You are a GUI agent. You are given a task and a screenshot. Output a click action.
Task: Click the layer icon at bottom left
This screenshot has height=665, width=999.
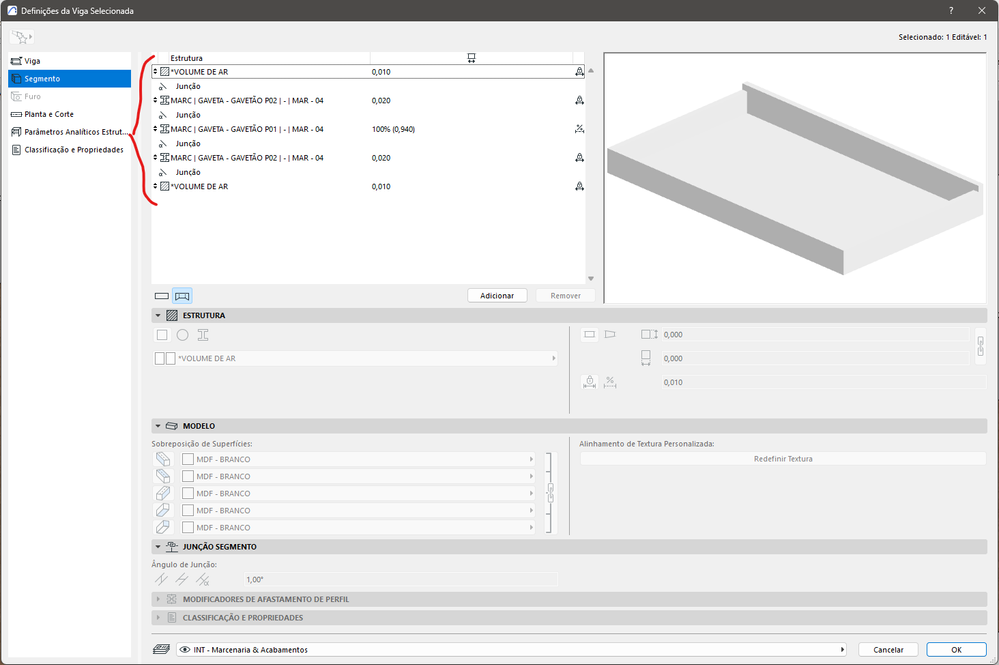point(161,650)
